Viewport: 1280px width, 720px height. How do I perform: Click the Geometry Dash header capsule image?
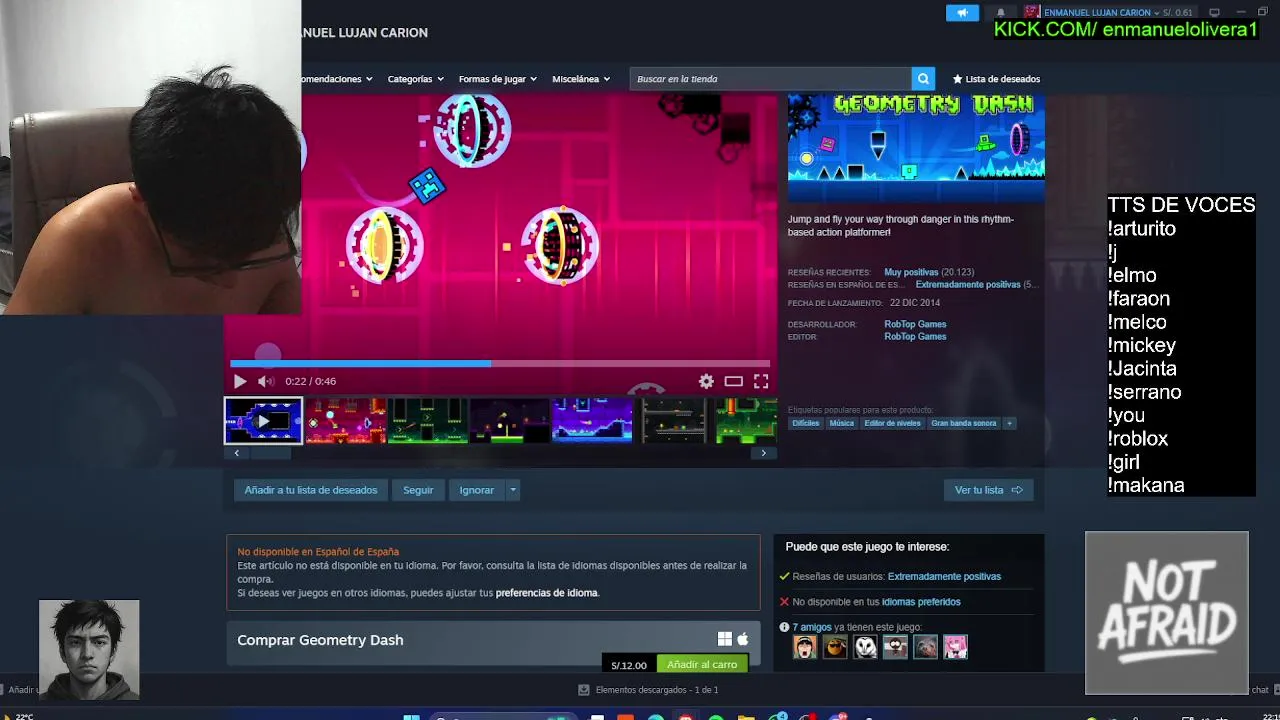coord(916,147)
